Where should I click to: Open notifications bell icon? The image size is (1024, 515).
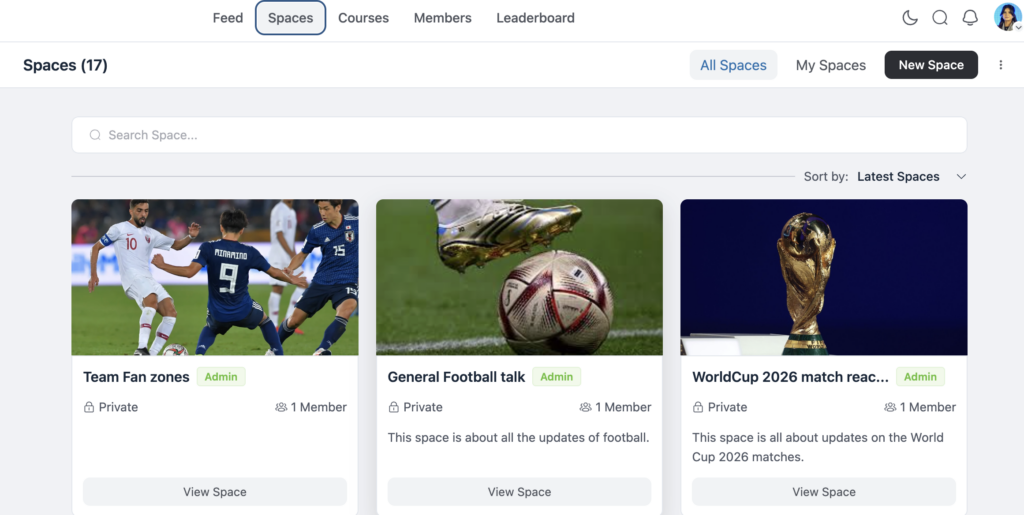(970, 18)
